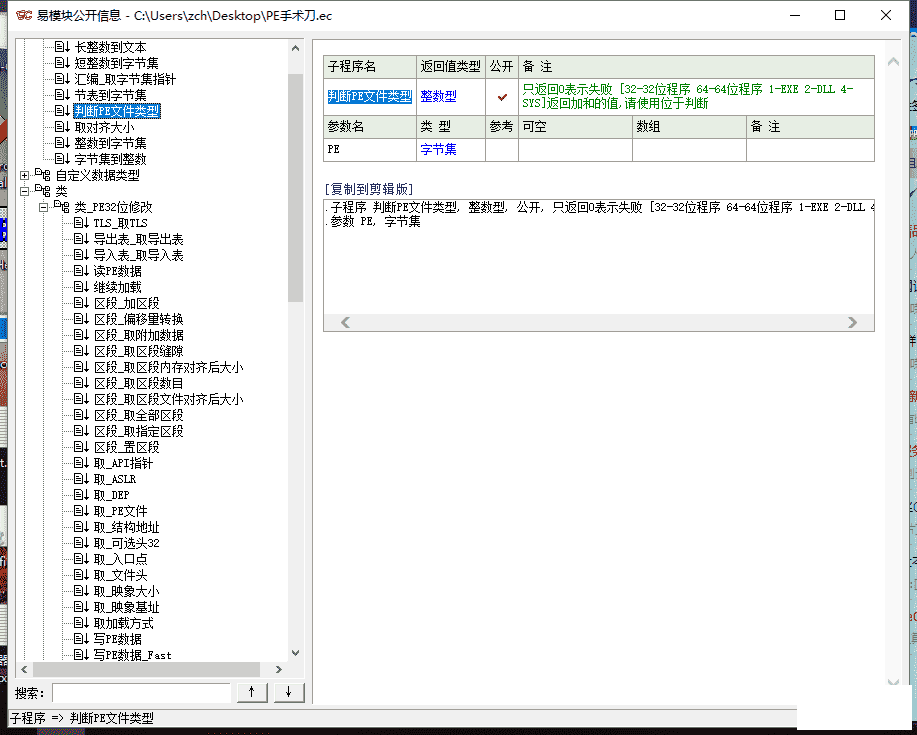The width and height of the screenshot is (917, 735).
Task: Click the subroutine icon beside TLS_取TLS
Action: pyautogui.click(x=81, y=223)
